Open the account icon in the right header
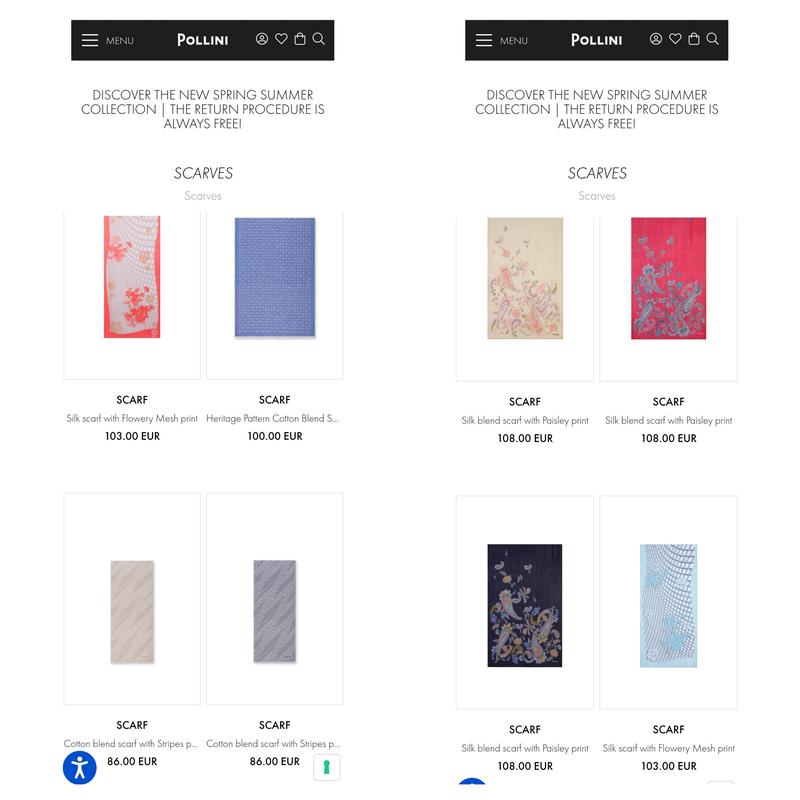 (x=656, y=39)
